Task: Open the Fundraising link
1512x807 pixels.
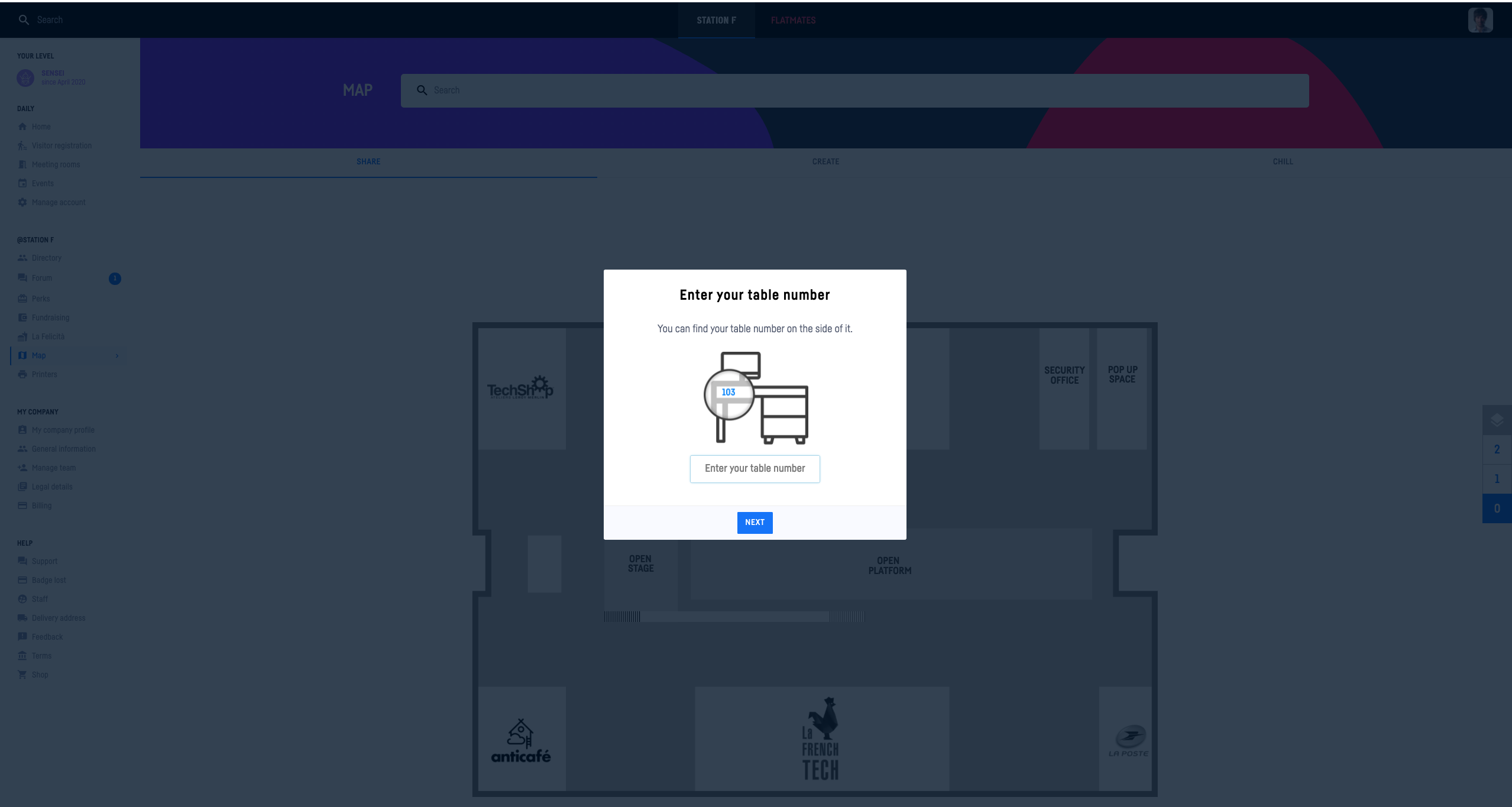Action: click(50, 317)
